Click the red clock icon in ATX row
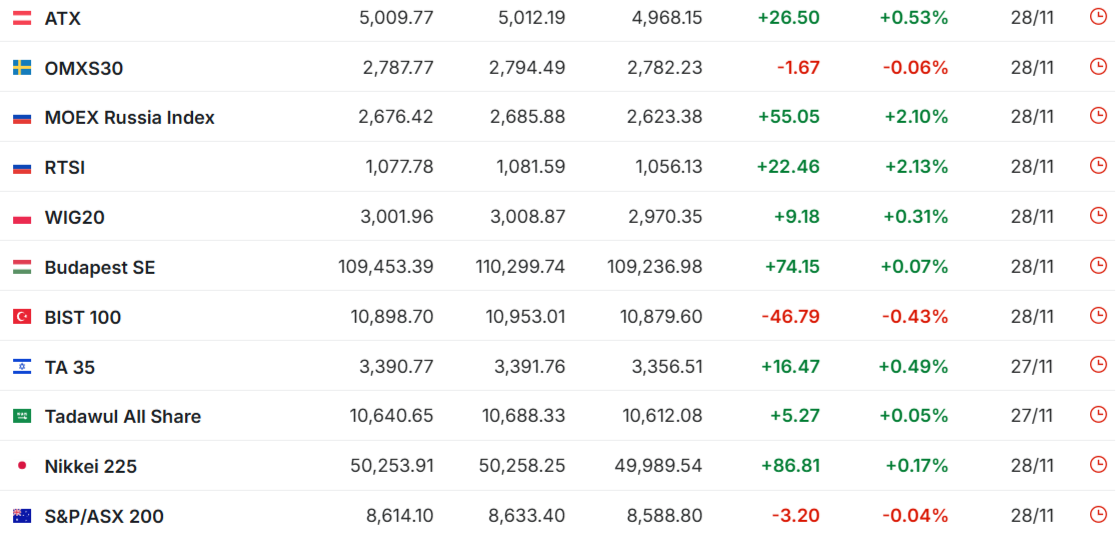This screenshot has width=1117, height=534. pyautogui.click(x=1098, y=17)
